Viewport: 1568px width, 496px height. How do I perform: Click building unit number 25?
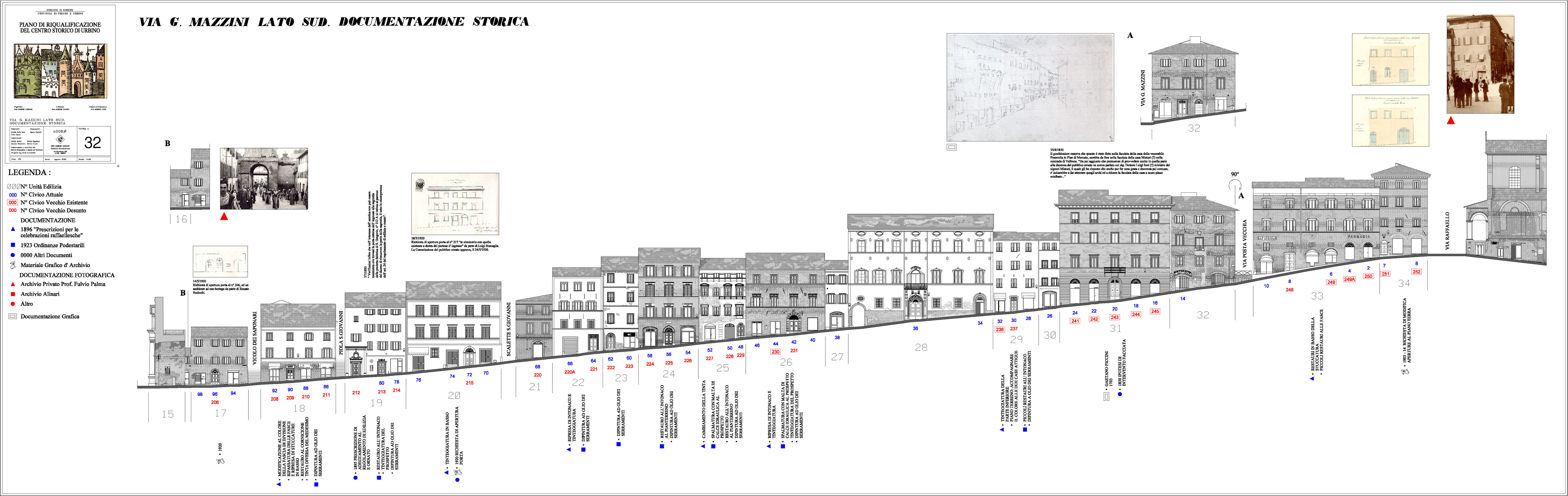click(x=722, y=368)
